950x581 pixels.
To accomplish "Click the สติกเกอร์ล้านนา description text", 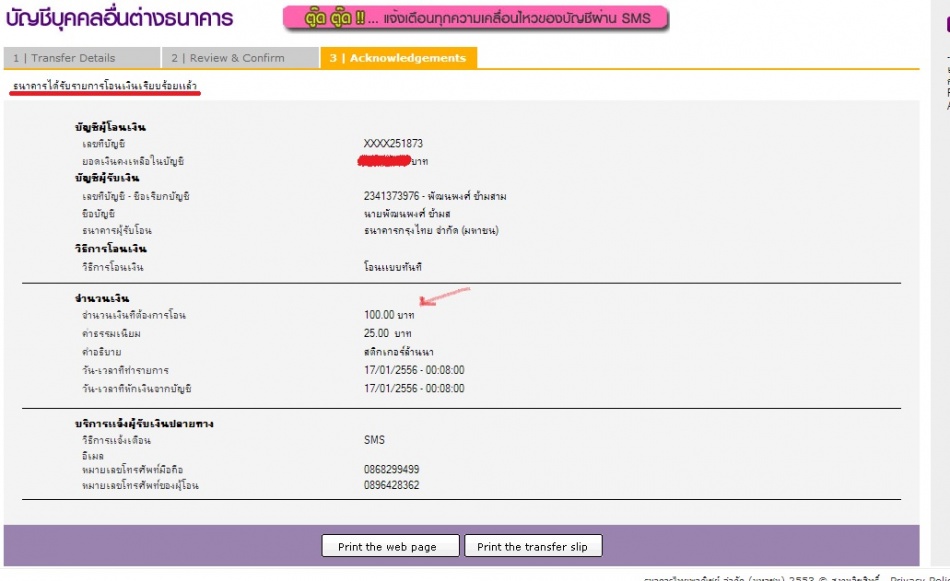I will click(x=400, y=352).
